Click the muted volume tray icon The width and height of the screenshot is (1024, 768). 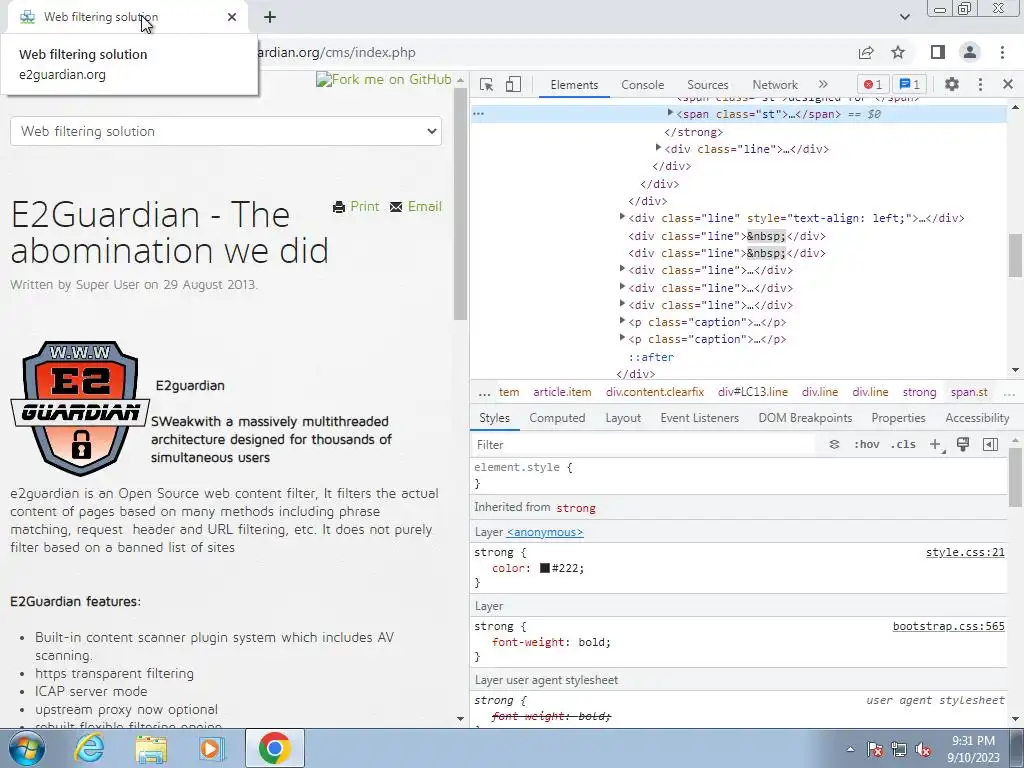pos(923,750)
